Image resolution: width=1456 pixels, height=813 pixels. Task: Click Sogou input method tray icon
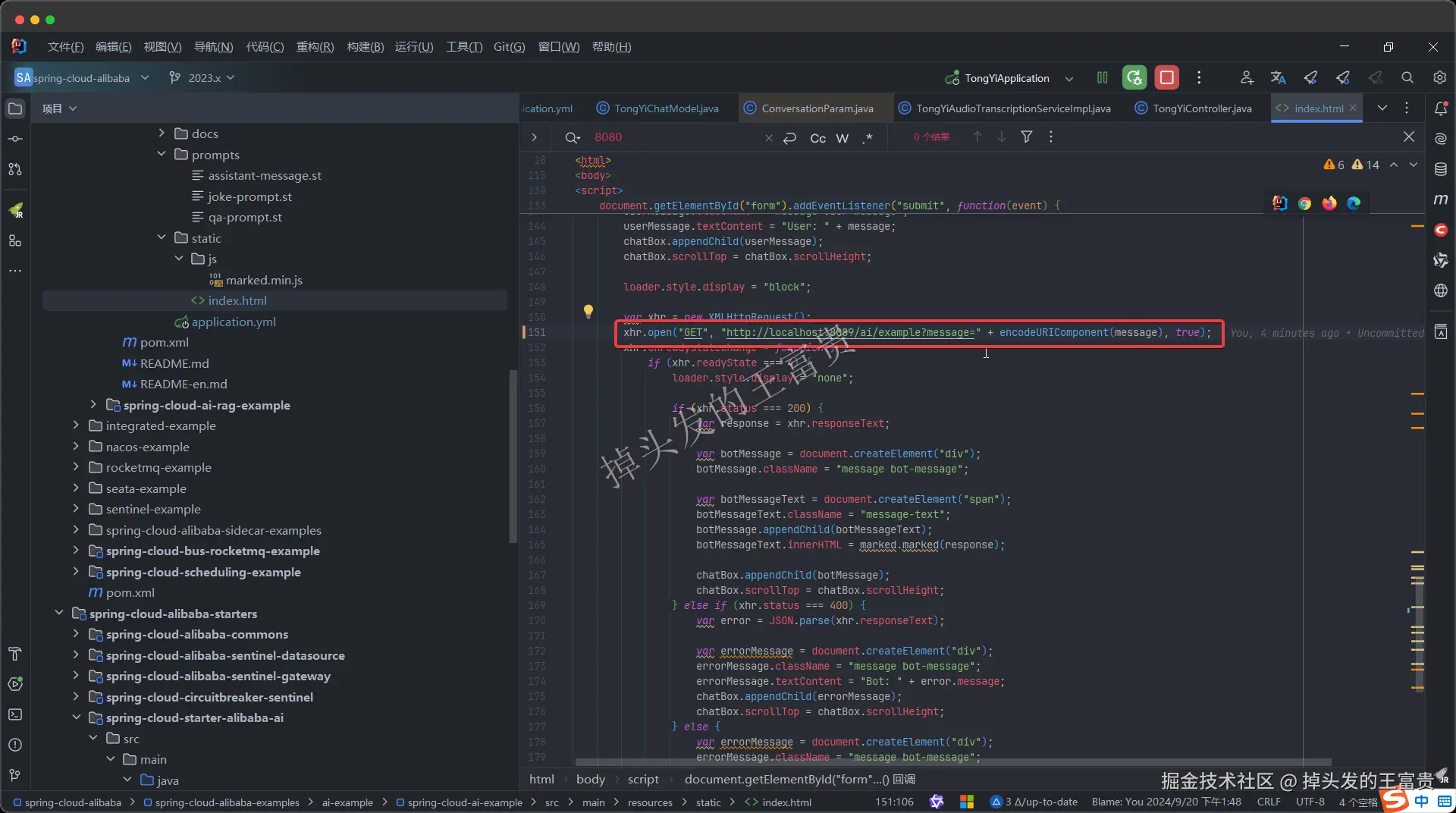(x=1394, y=800)
